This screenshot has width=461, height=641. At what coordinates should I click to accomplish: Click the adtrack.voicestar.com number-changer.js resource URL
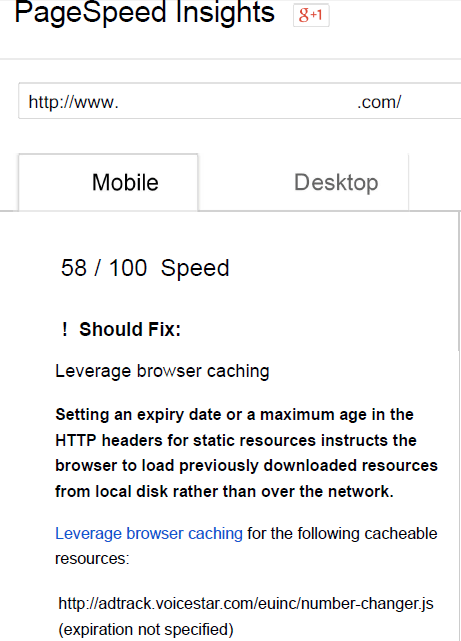pyautogui.click(x=246, y=603)
